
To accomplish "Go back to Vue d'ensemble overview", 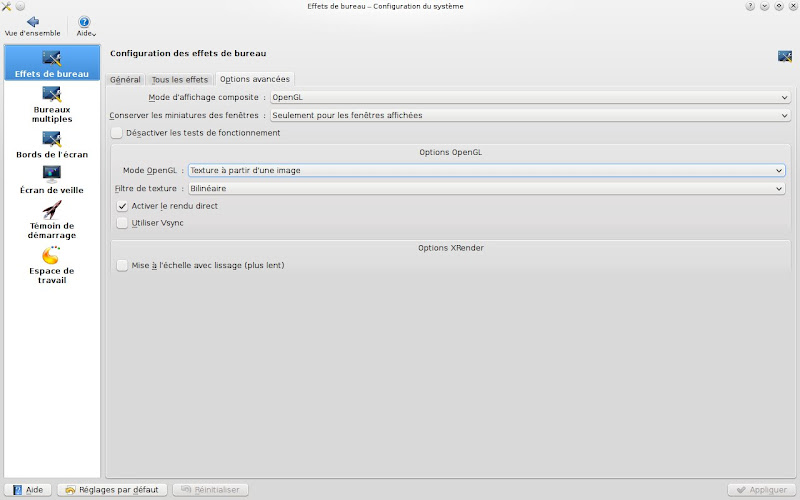I will (x=33, y=27).
